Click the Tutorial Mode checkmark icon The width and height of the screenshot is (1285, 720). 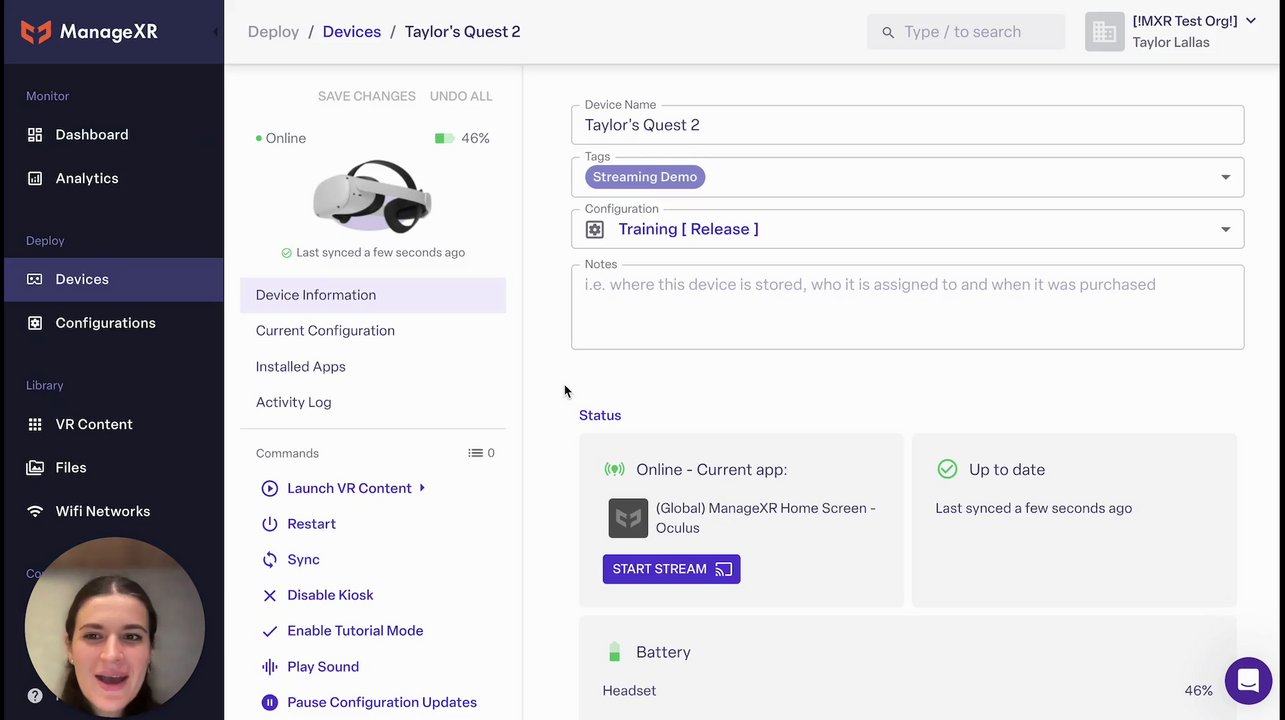point(269,631)
